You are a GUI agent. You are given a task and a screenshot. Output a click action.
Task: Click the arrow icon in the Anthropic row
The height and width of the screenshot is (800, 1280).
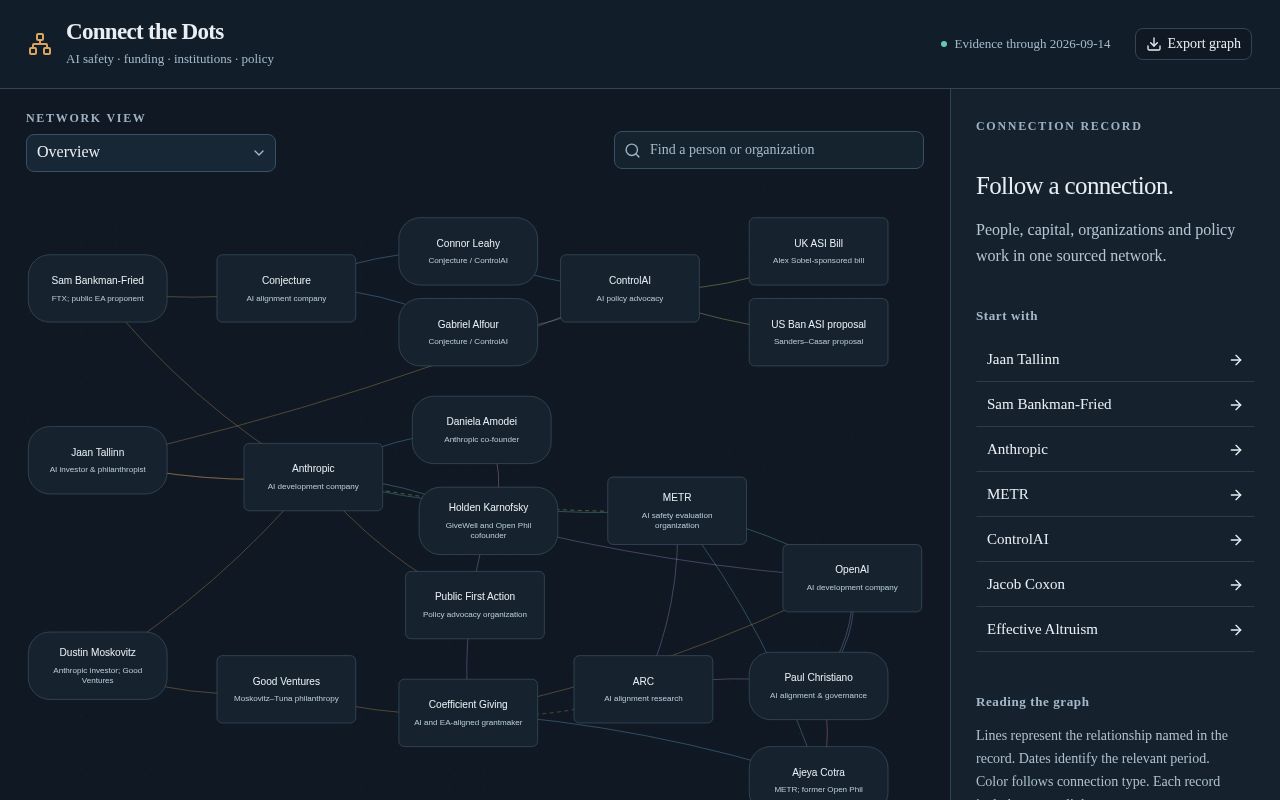point(1236,450)
